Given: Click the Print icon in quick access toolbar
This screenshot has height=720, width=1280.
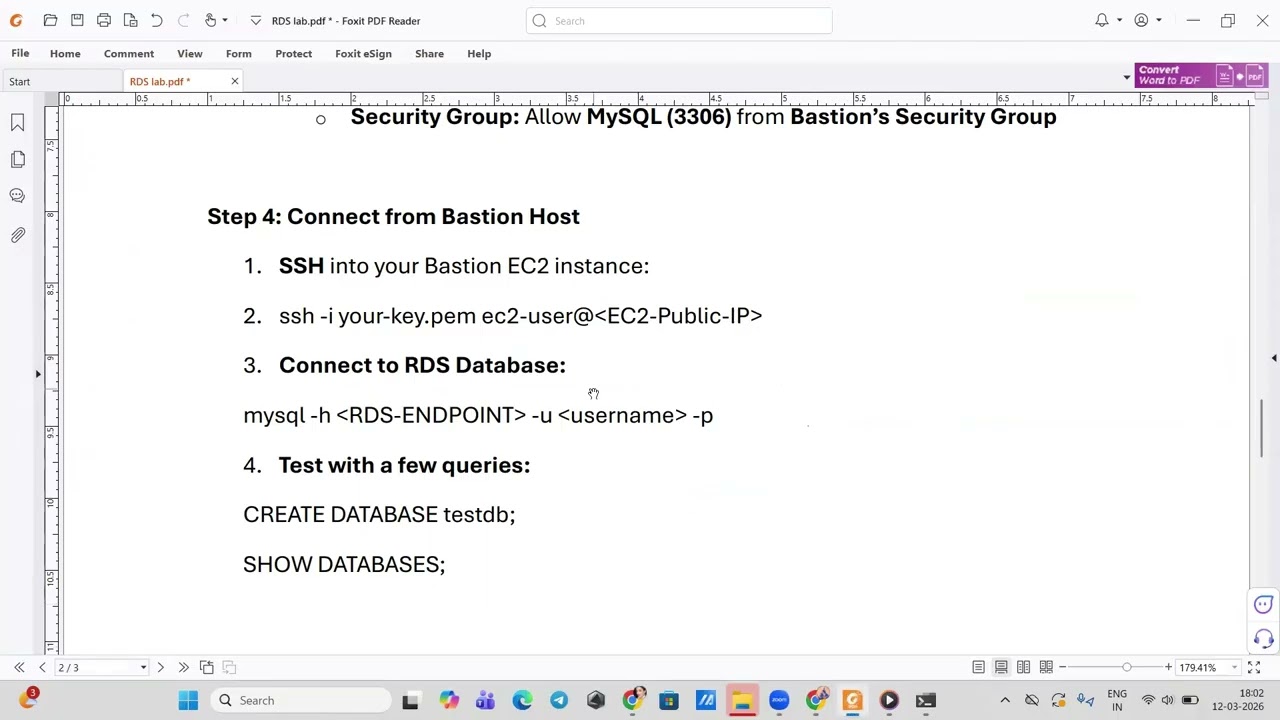Looking at the screenshot, I should (104, 20).
